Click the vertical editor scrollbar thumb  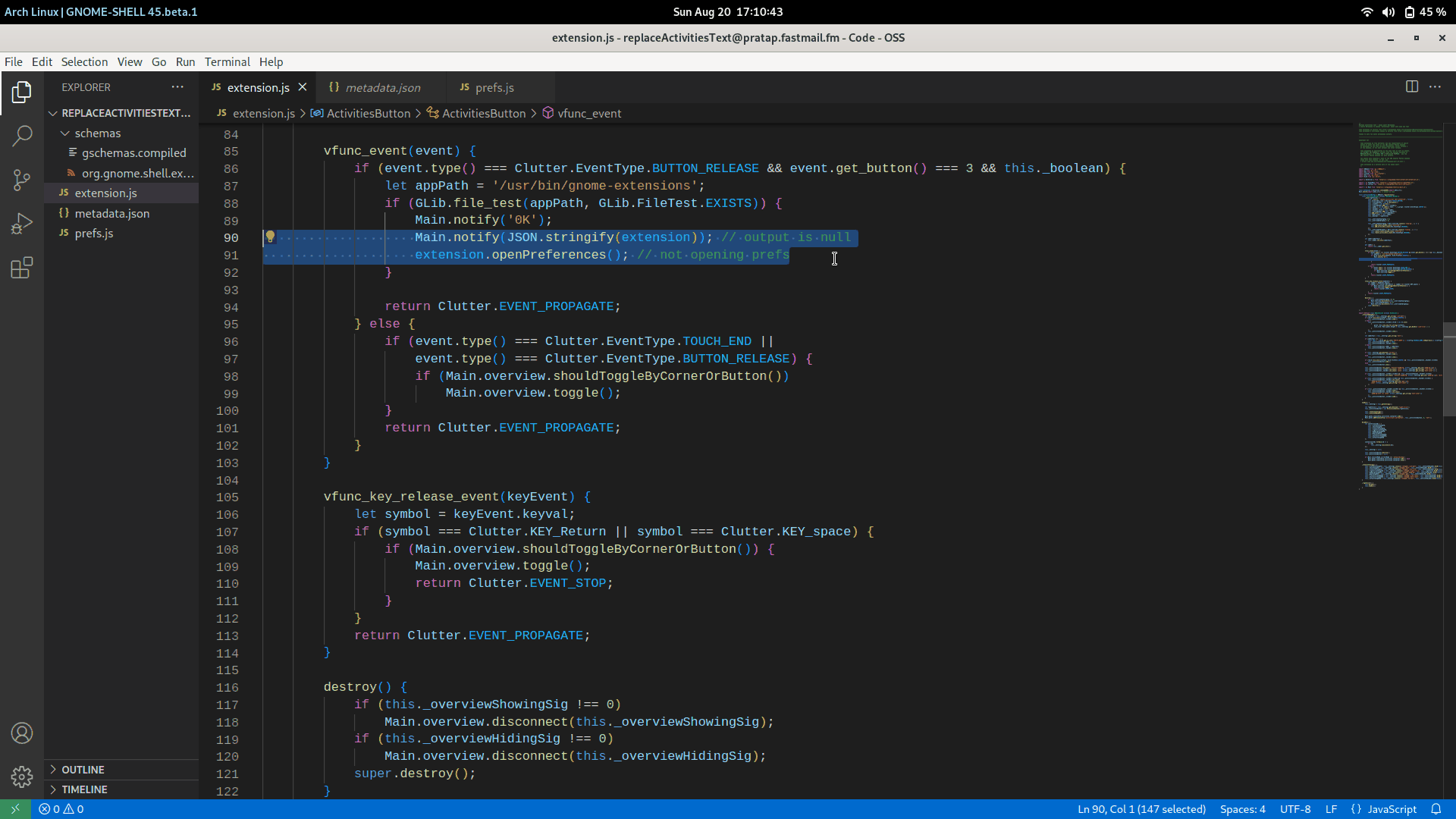[x=1449, y=369]
